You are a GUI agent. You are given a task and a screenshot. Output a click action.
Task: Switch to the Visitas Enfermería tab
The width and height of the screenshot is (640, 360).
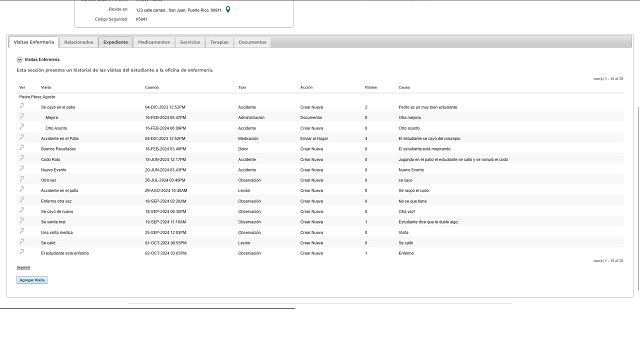34,42
